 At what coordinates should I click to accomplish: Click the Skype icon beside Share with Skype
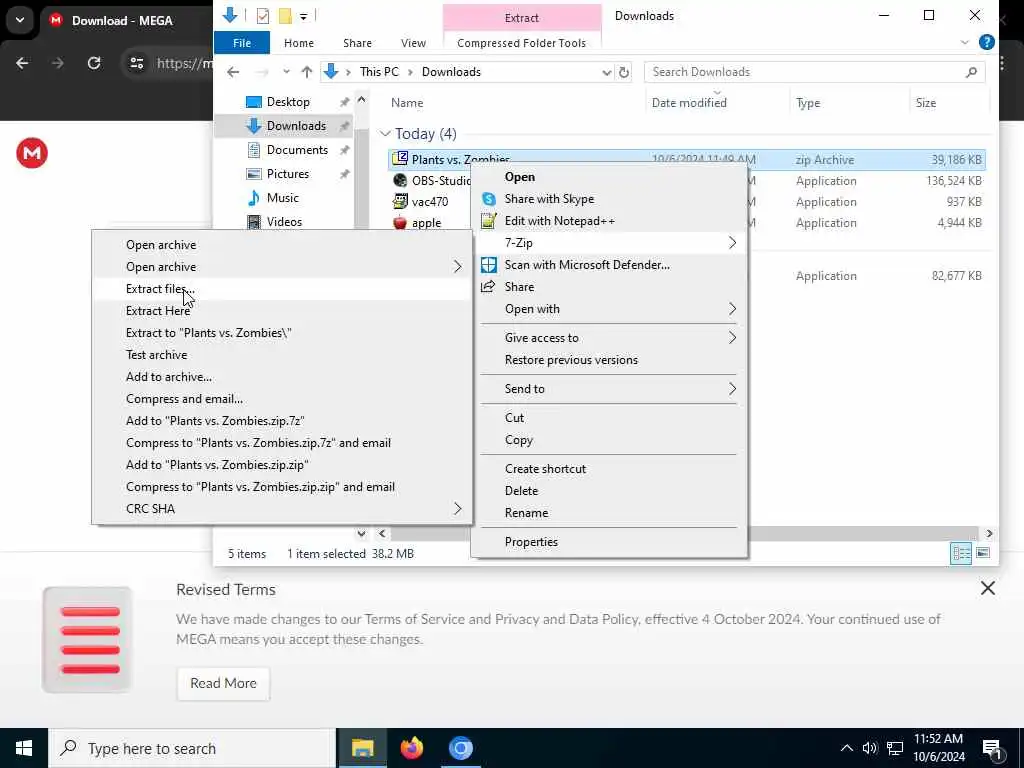488,199
